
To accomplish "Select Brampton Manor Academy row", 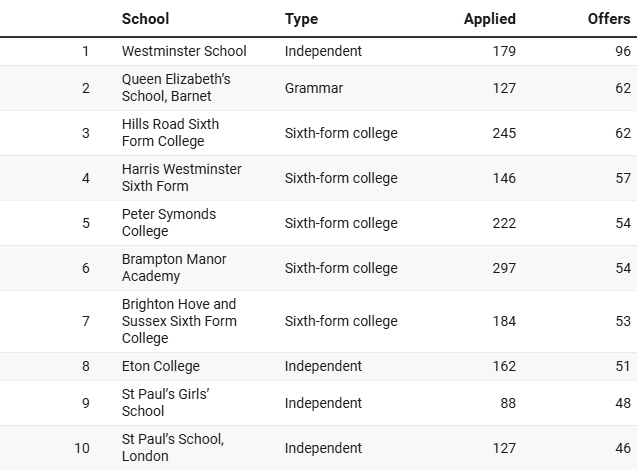I will [318, 268].
